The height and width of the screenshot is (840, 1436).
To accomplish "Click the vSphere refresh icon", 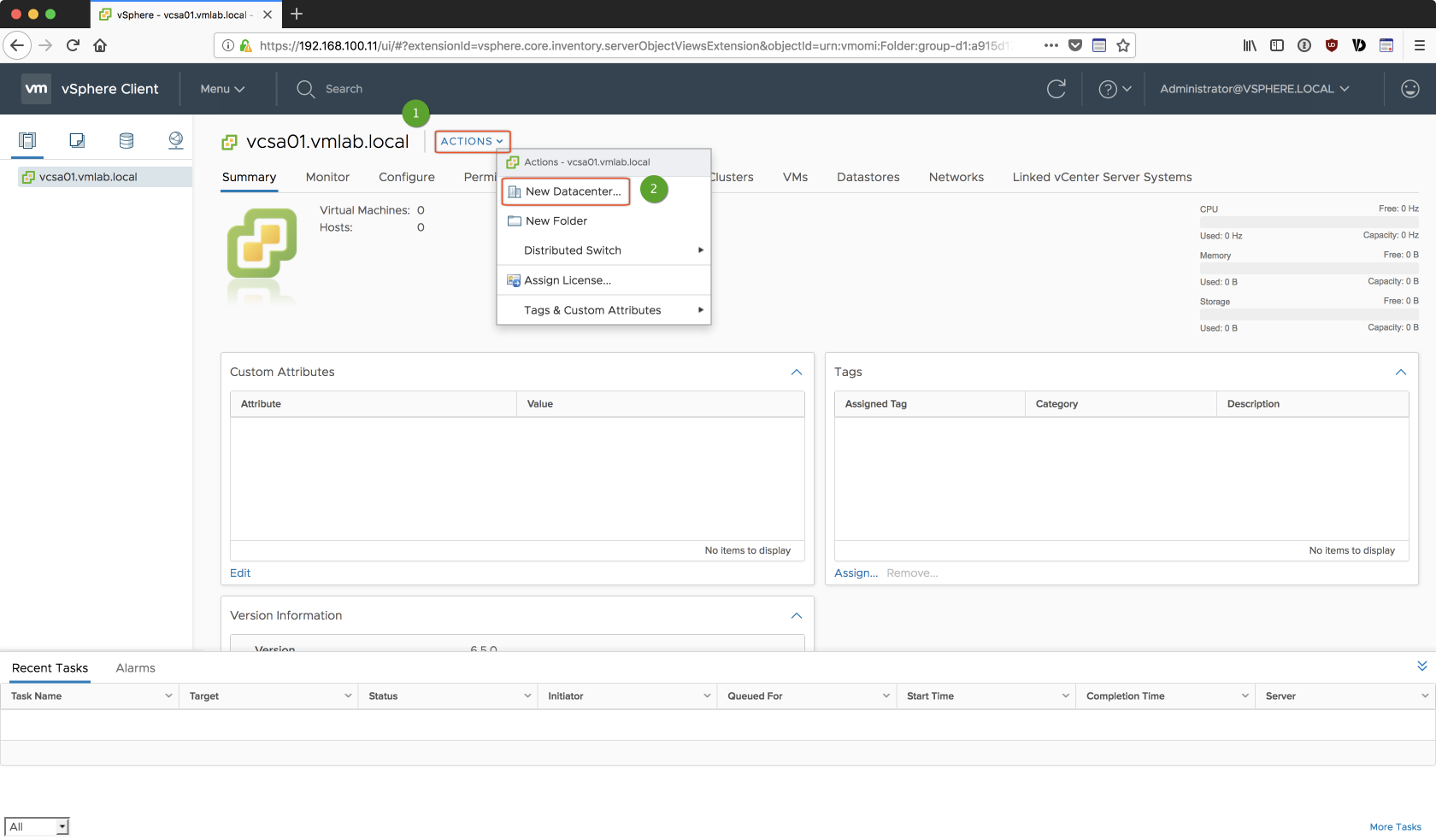I will 1056,89.
